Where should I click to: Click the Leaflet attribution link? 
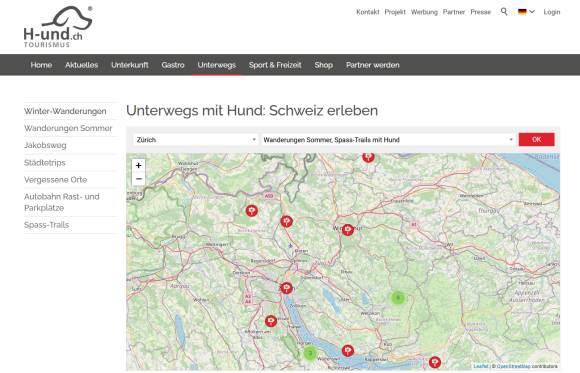[480, 366]
